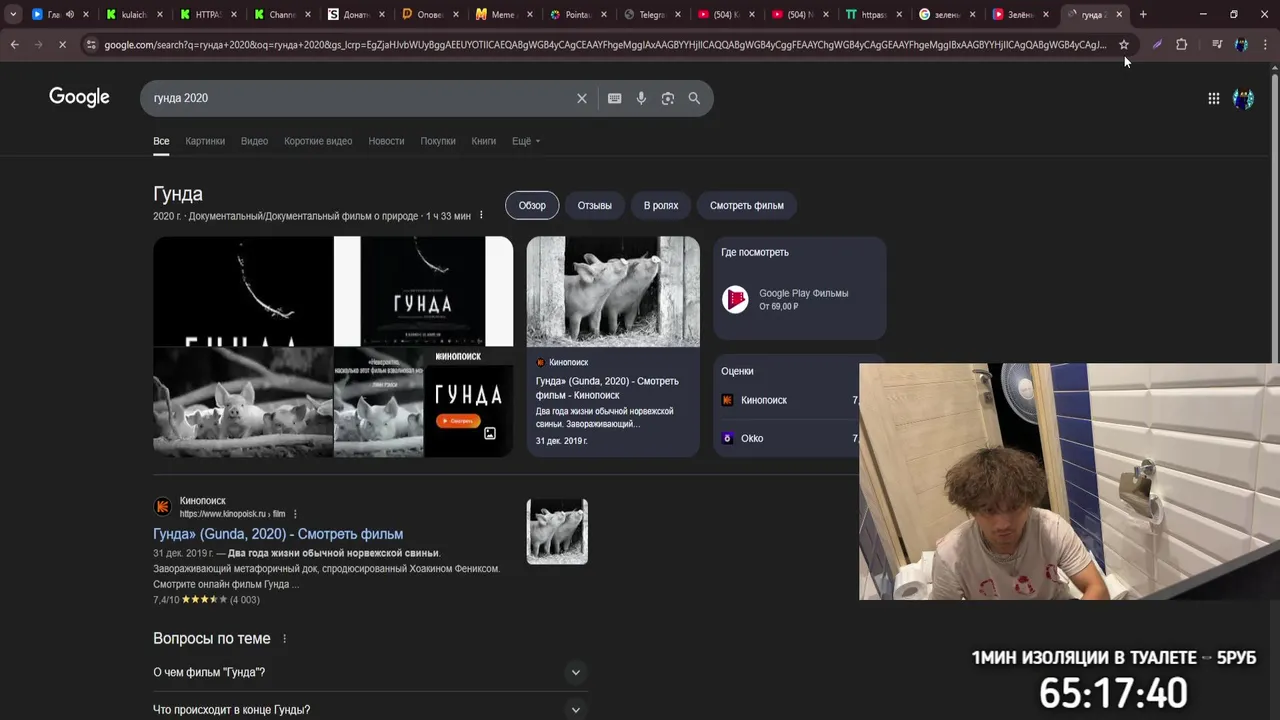This screenshot has height=720, width=1280.
Task: Mute the first tab via the speaker icon
Action: pos(70,14)
